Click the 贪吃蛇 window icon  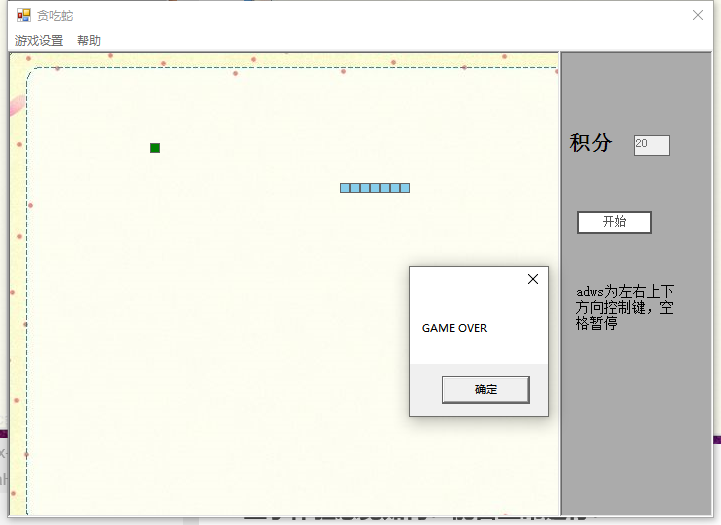23,16
